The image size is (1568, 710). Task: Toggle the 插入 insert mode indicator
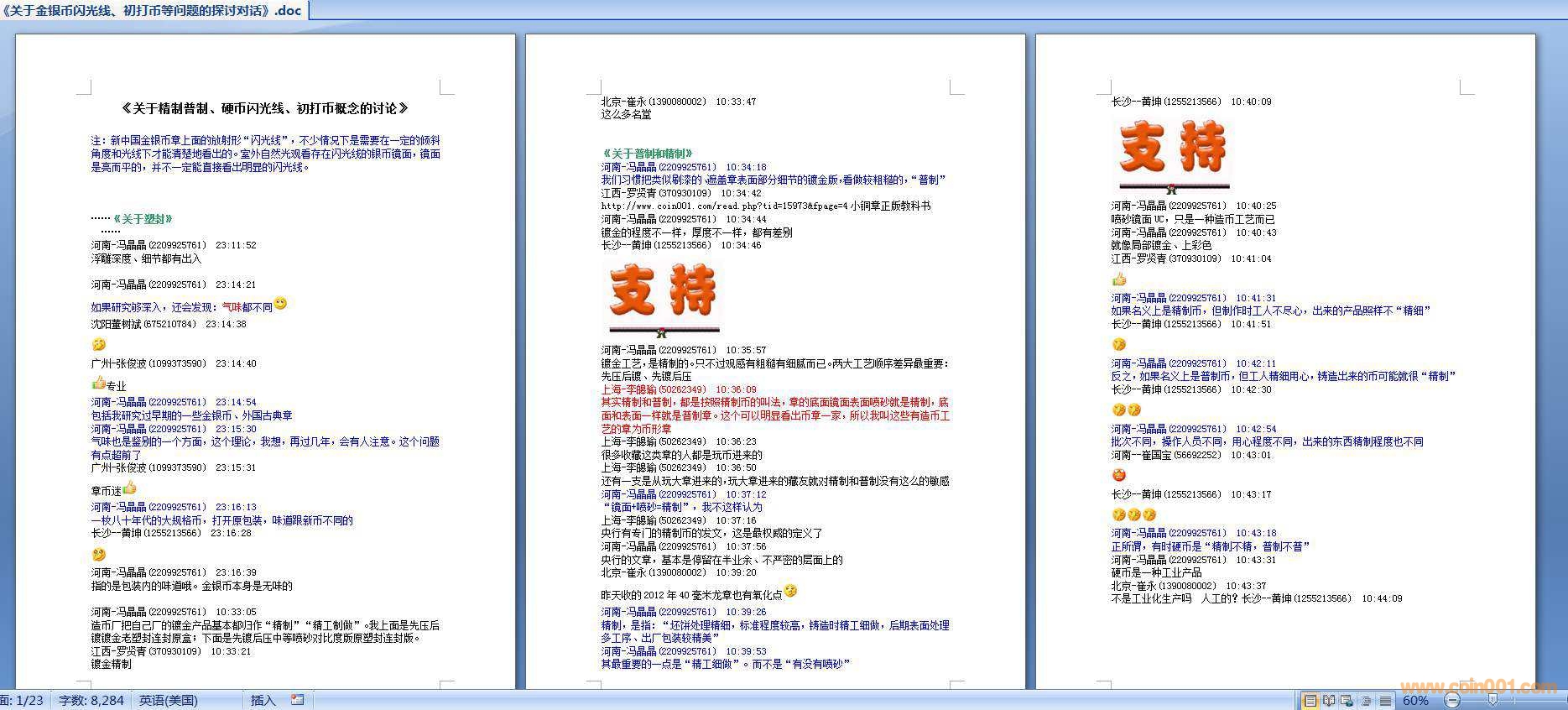pos(262,701)
